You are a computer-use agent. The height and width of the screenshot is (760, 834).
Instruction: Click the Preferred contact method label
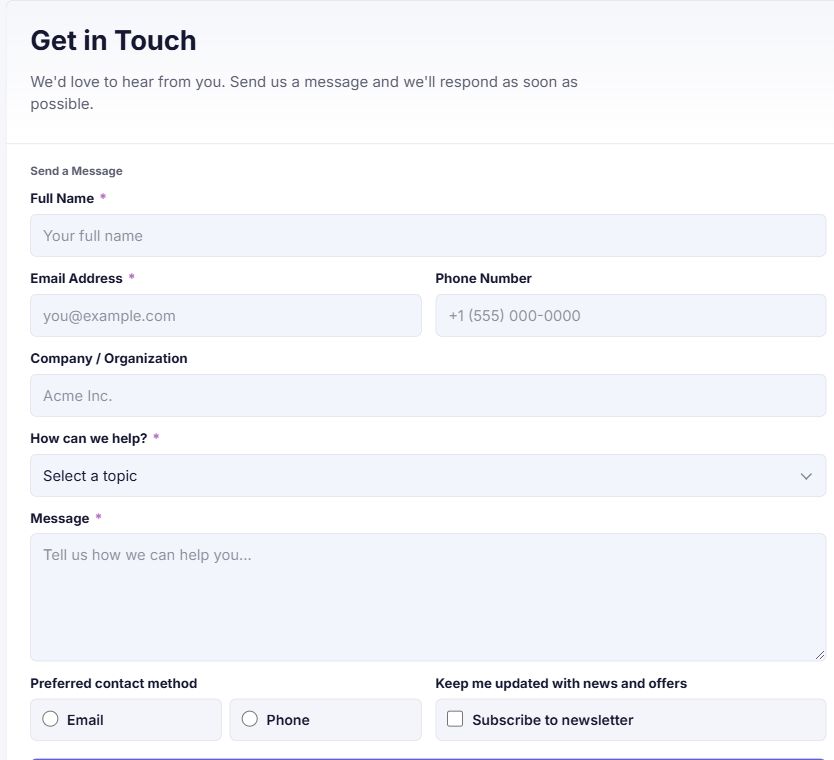point(113,683)
